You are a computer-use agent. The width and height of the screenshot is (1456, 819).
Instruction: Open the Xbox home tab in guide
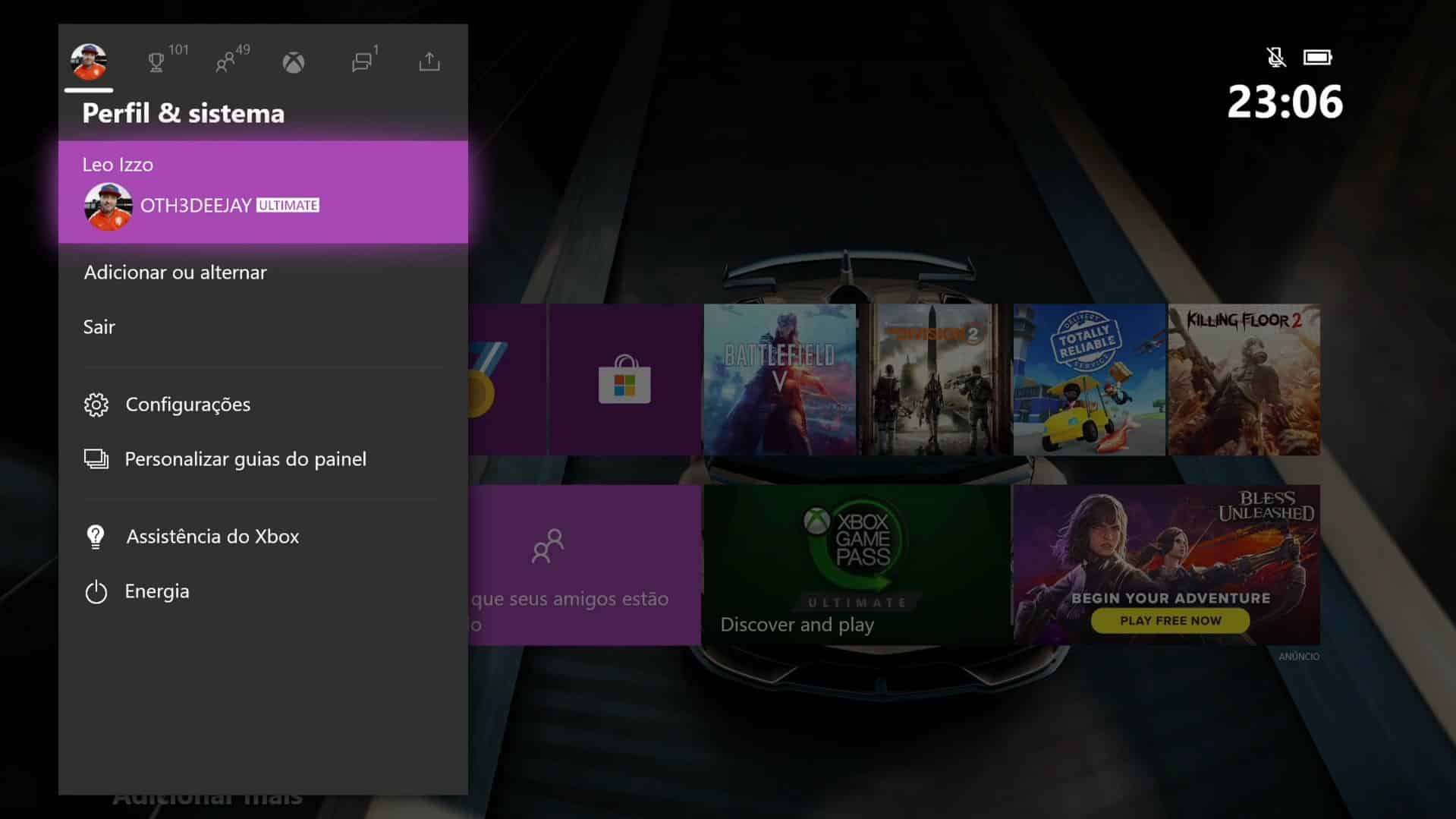point(294,62)
